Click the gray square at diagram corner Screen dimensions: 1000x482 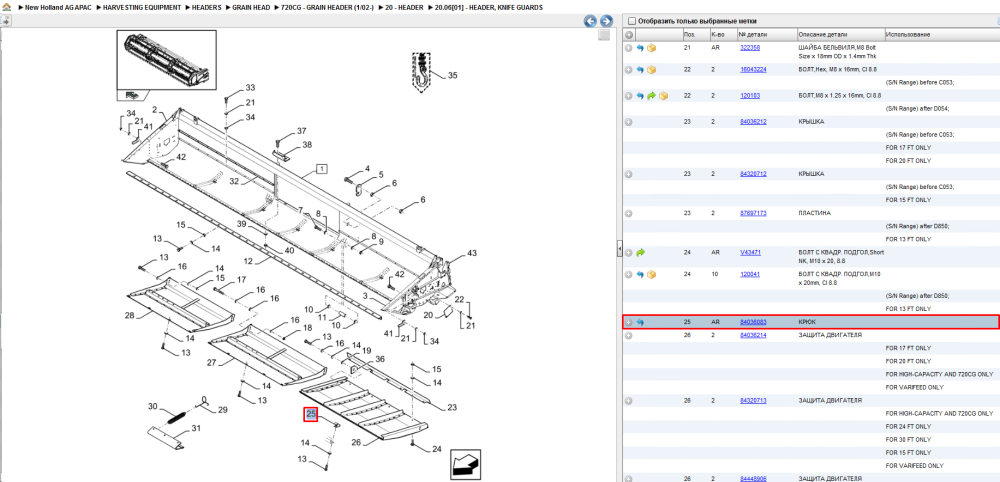click(604, 35)
